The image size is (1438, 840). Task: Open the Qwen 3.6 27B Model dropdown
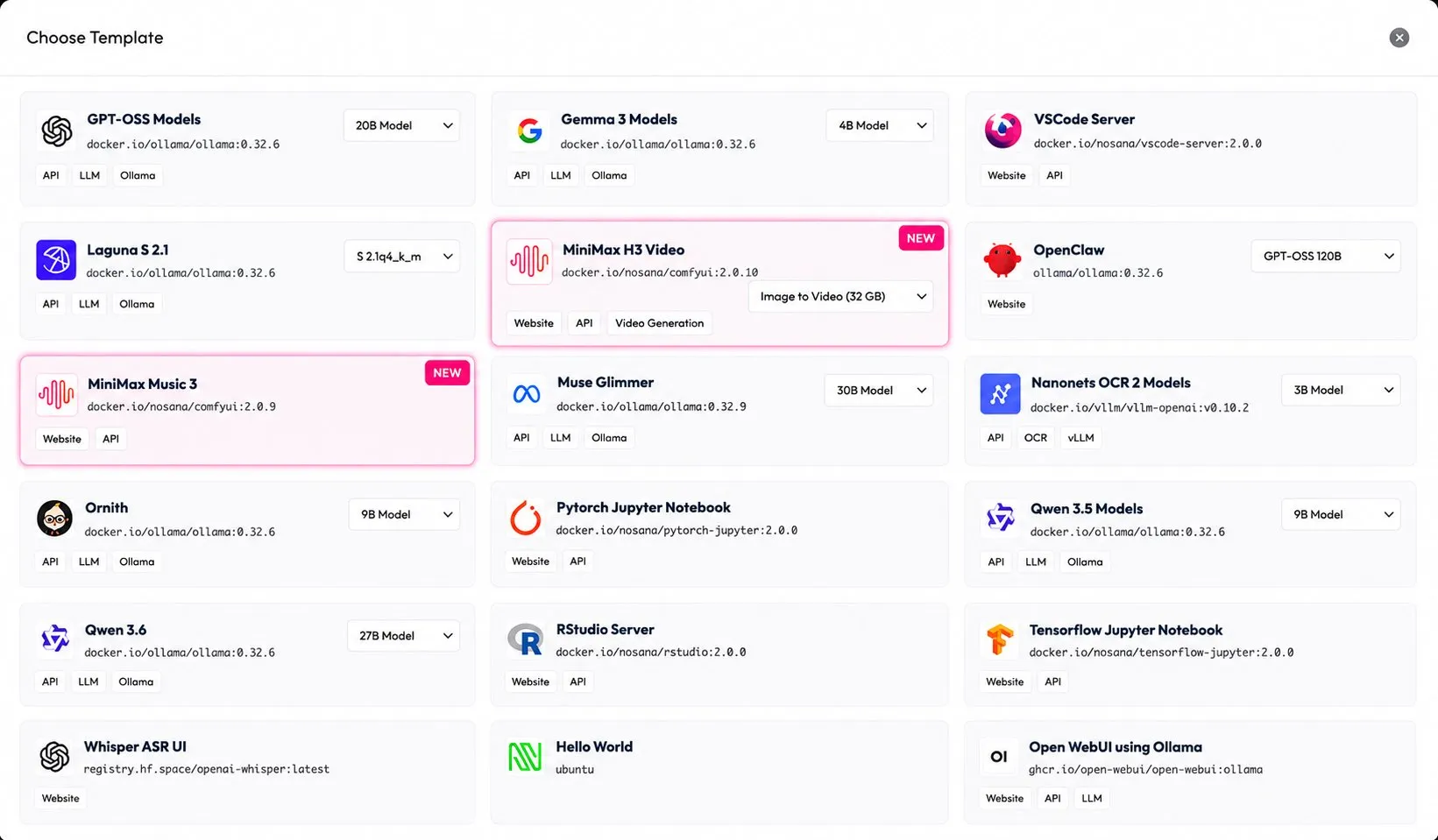403,636
